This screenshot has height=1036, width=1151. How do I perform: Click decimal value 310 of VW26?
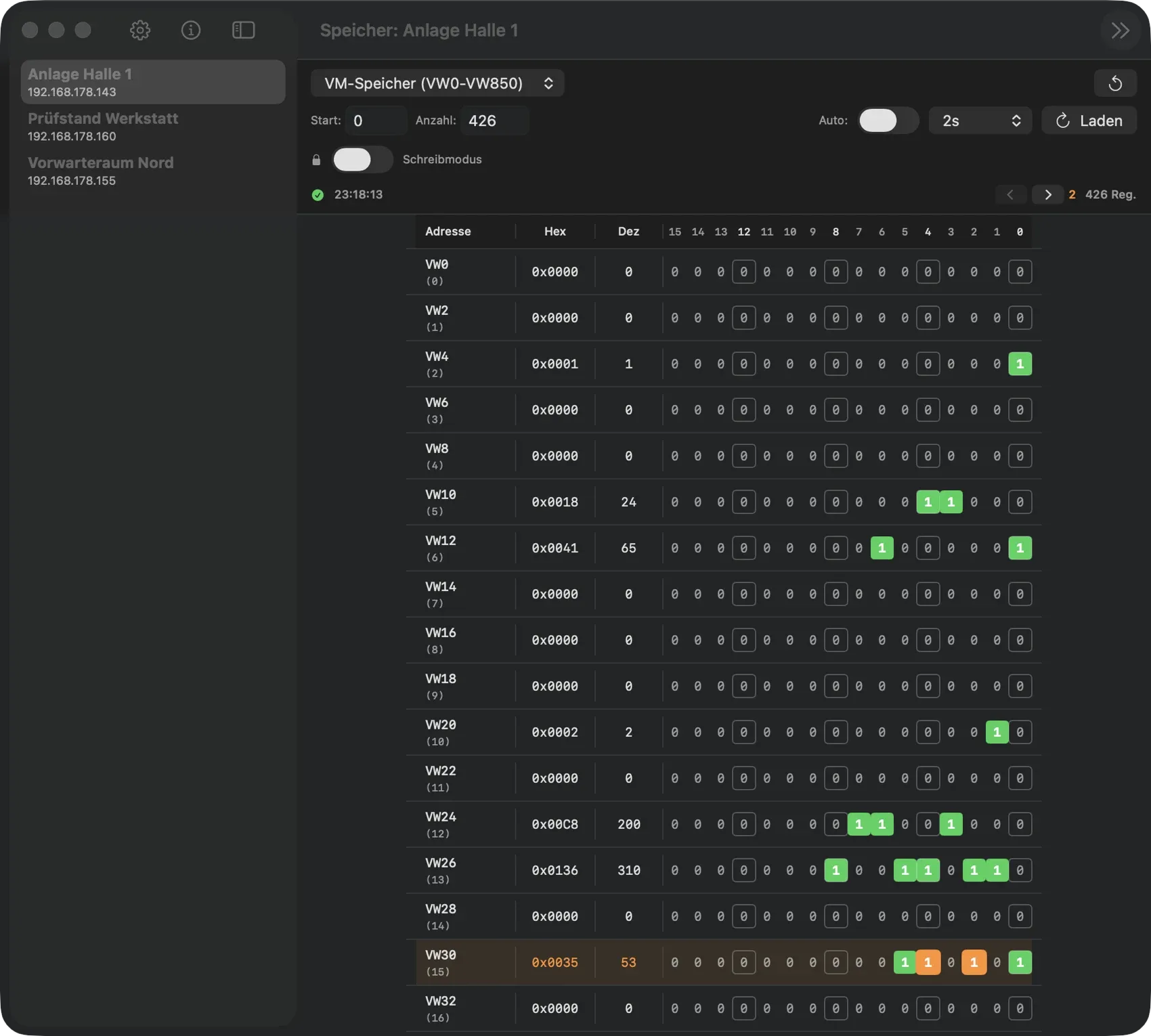(x=628, y=871)
